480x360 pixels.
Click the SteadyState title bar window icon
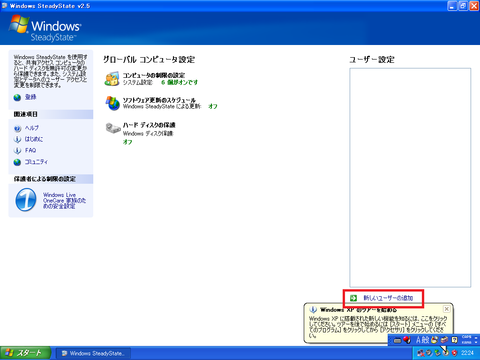5,5
